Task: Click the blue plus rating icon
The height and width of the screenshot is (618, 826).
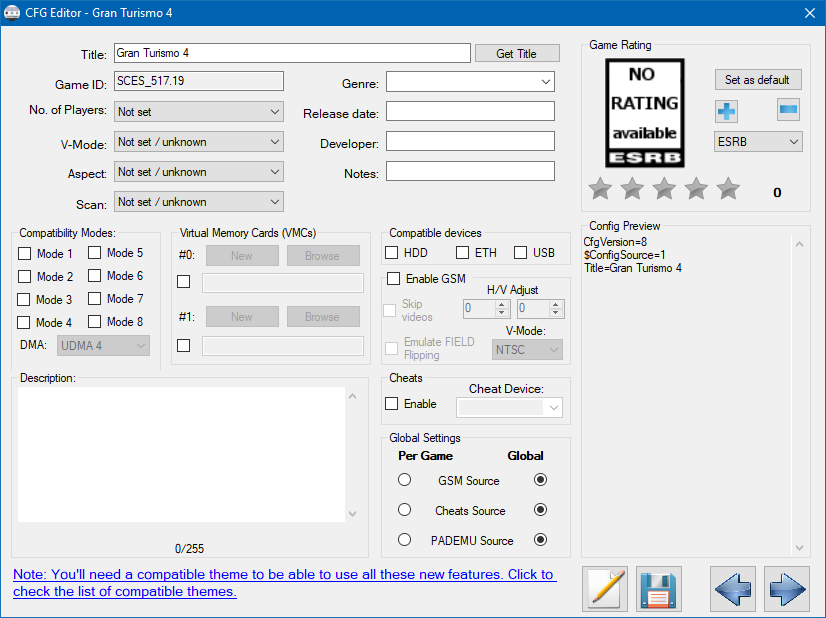Action: point(726,111)
